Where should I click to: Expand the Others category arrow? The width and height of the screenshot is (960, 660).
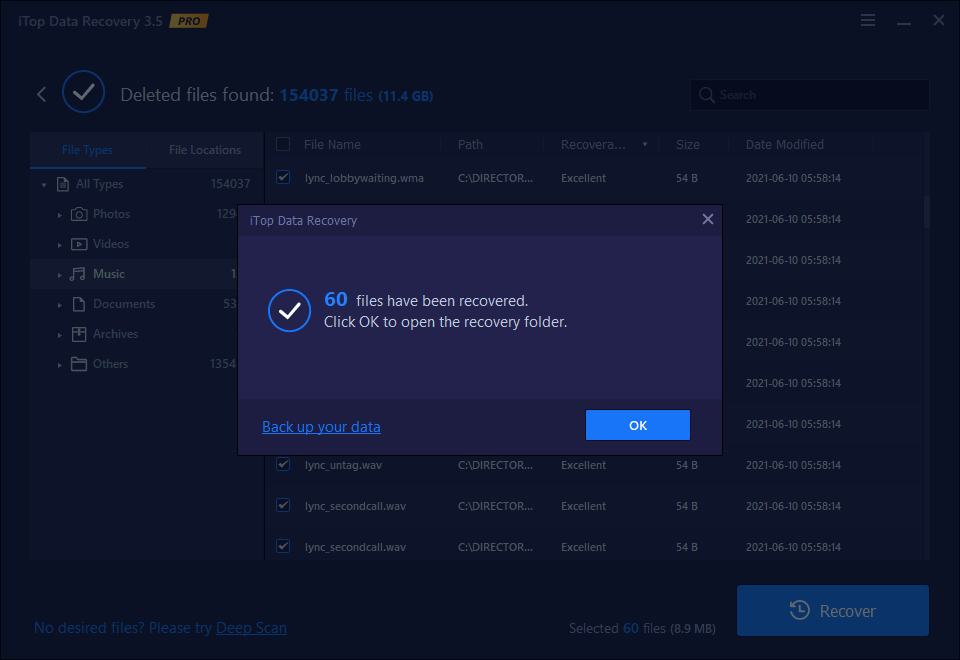[59, 365]
